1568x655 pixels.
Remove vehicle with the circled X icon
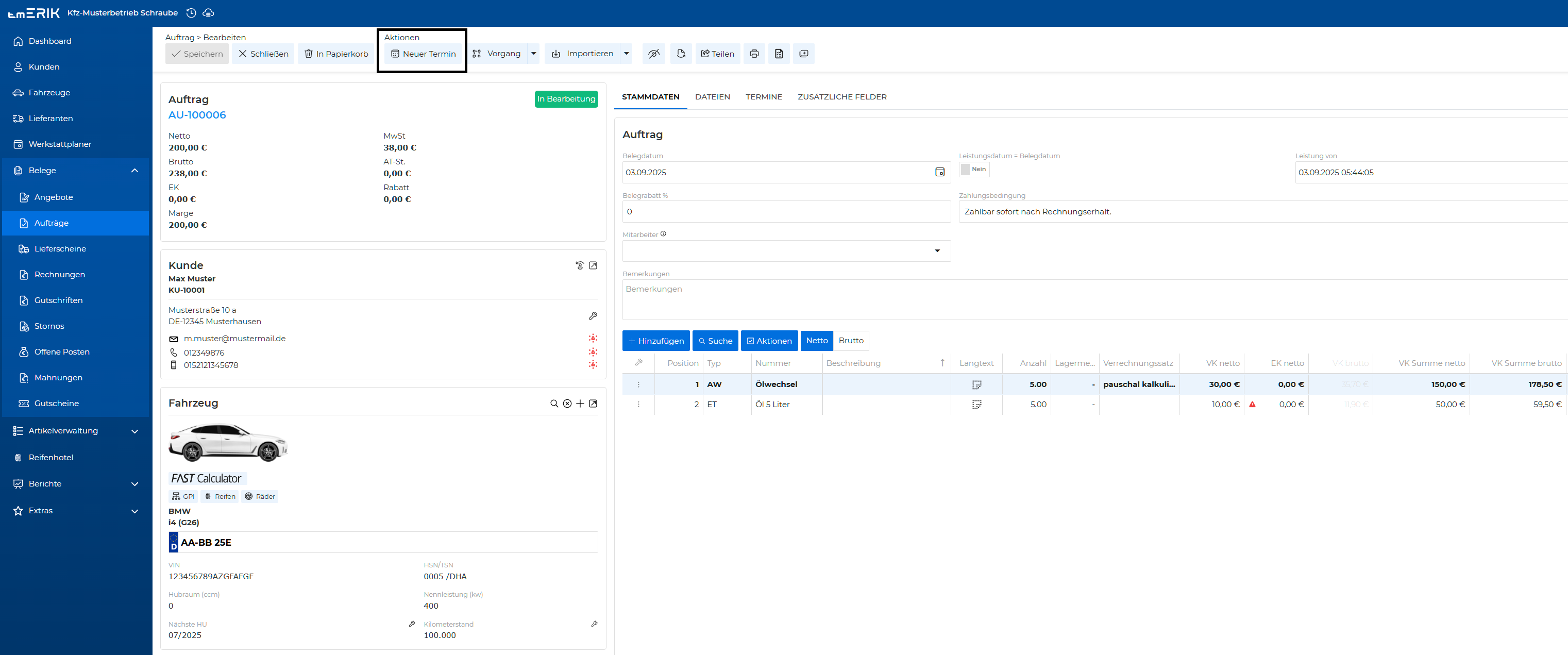567,404
